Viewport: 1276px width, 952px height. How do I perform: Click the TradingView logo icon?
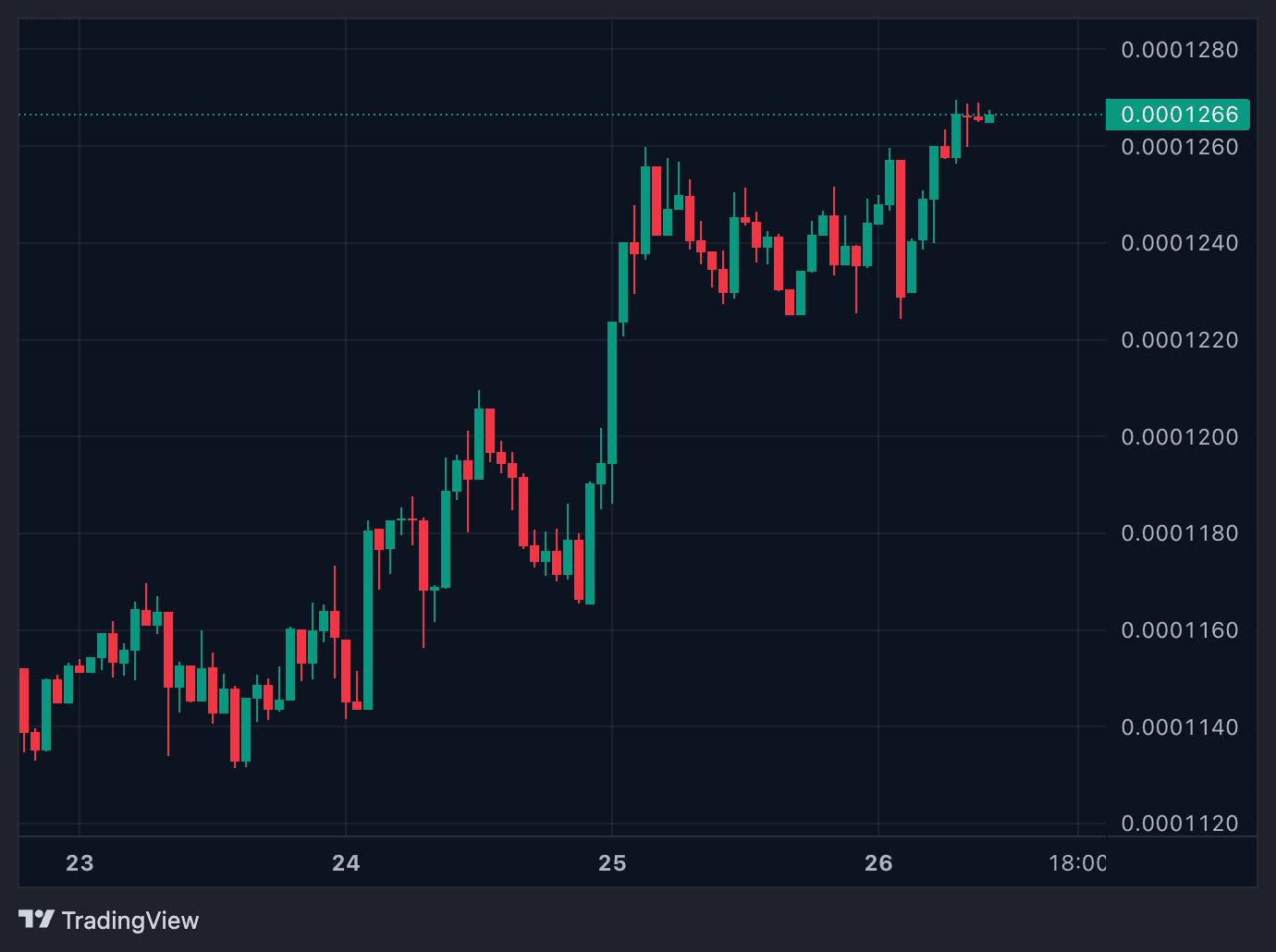[x=36, y=920]
